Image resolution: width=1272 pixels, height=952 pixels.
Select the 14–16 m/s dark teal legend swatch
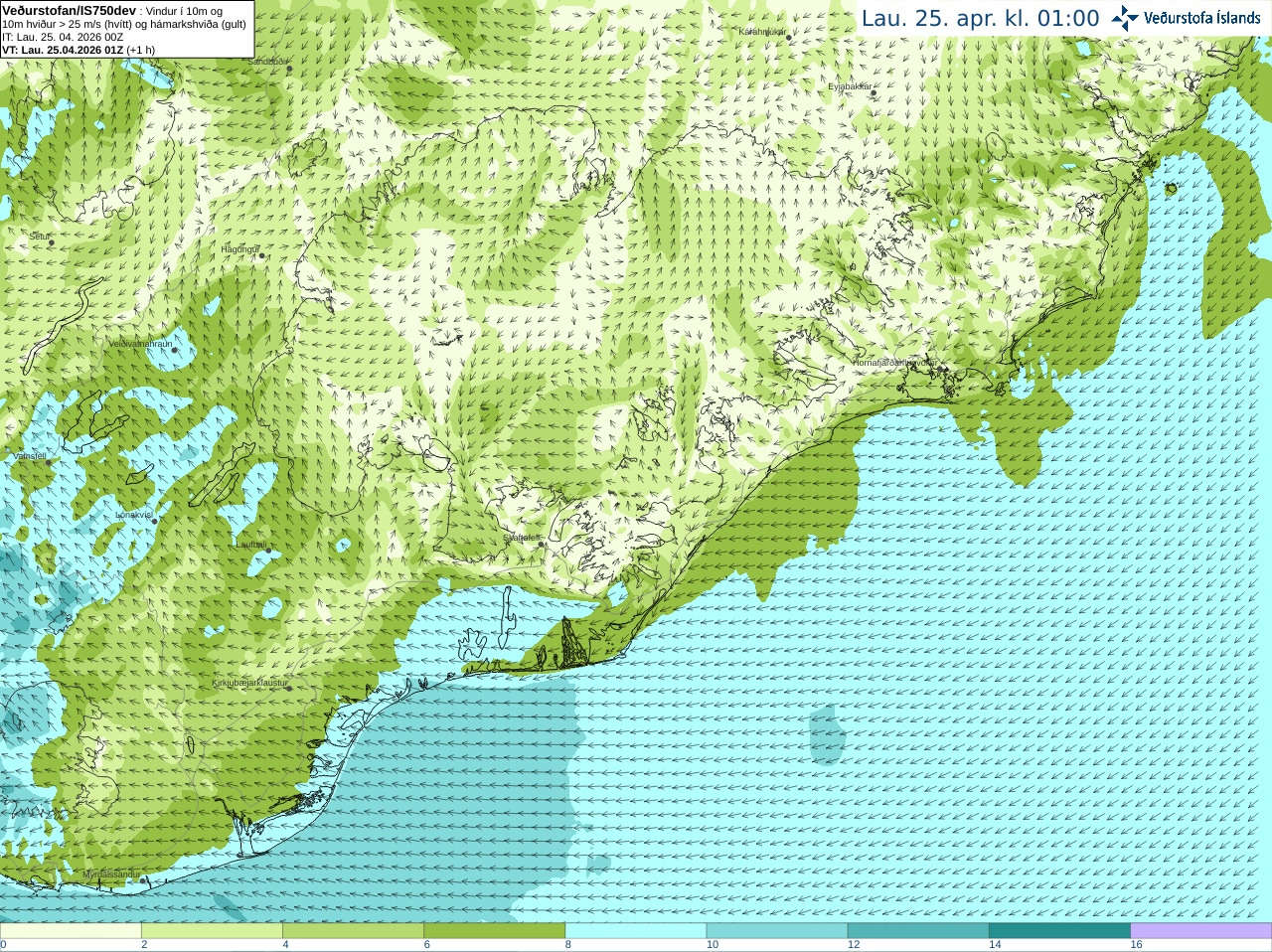pyautogui.click(x=1060, y=931)
